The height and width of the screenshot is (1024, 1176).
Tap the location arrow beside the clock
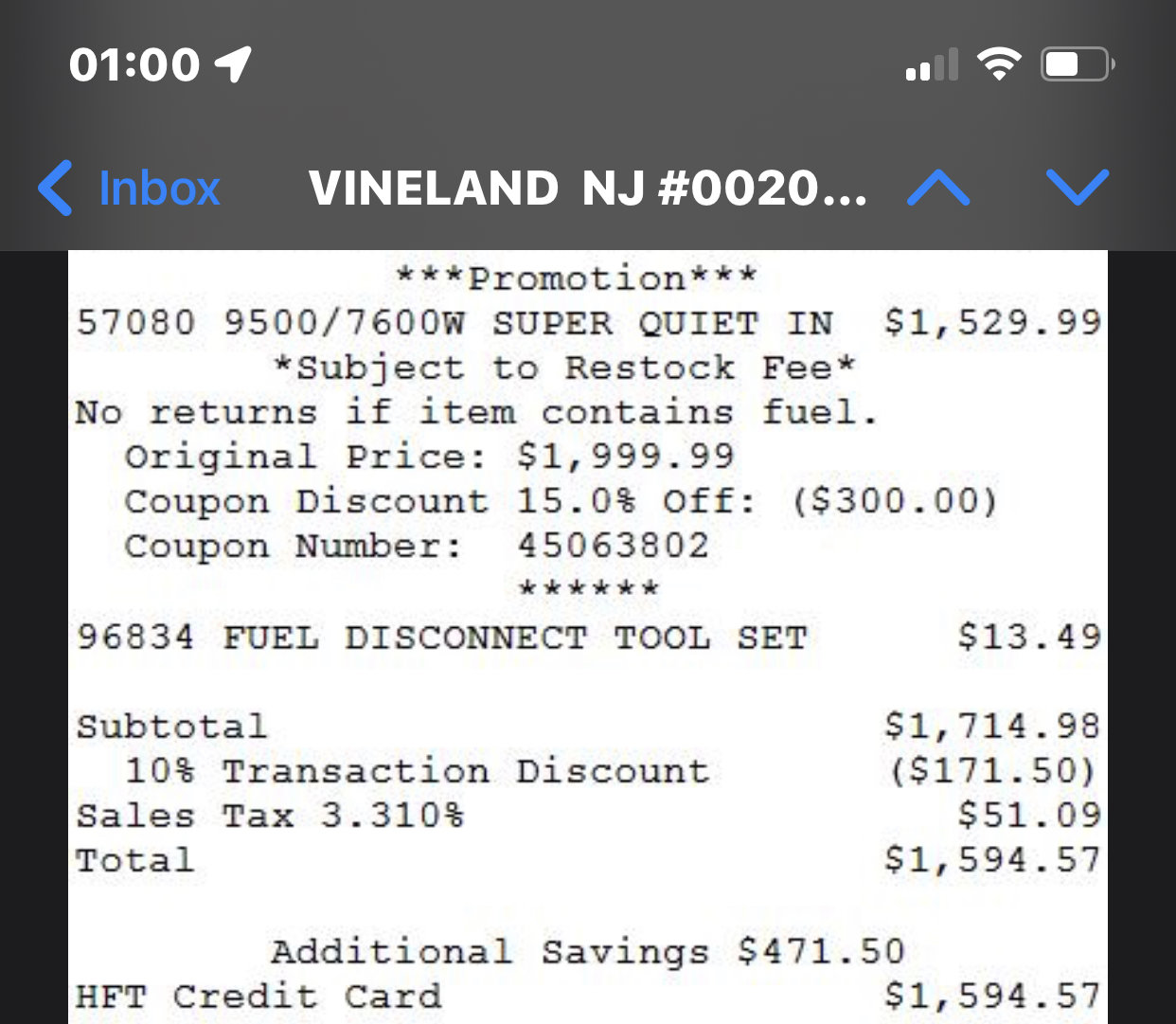pyautogui.click(x=234, y=63)
